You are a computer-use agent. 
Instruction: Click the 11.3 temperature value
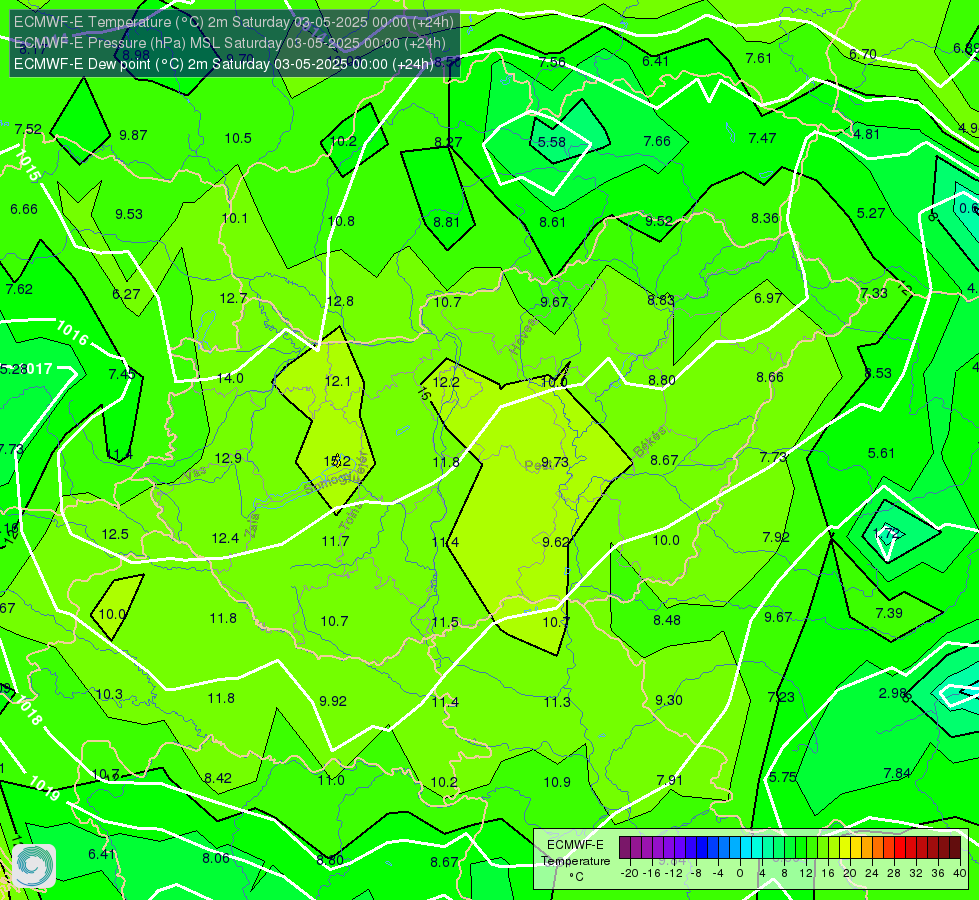click(x=557, y=702)
